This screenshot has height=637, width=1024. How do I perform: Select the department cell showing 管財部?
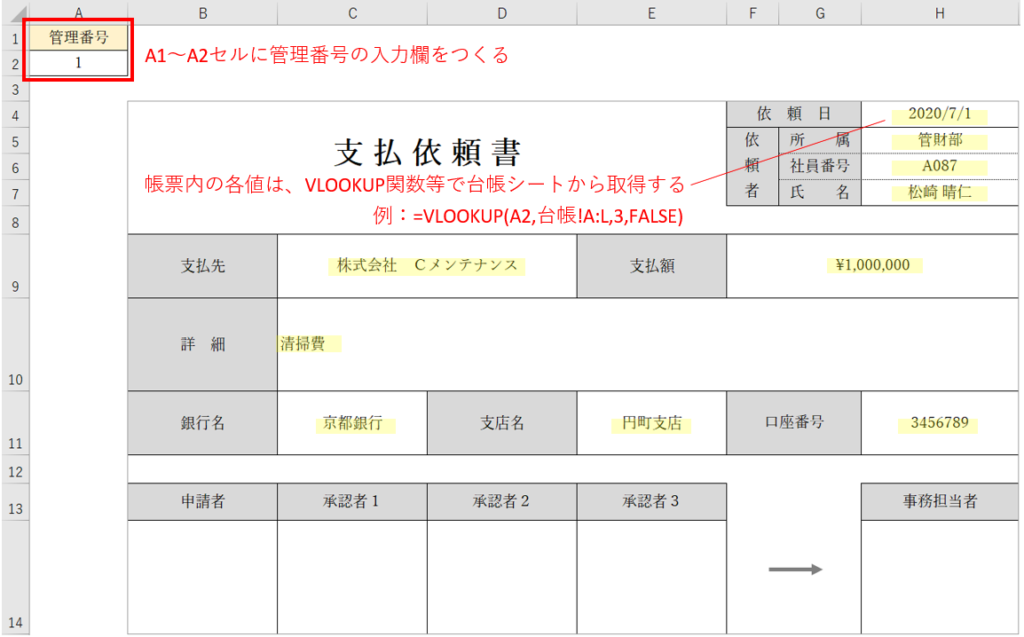[939, 141]
